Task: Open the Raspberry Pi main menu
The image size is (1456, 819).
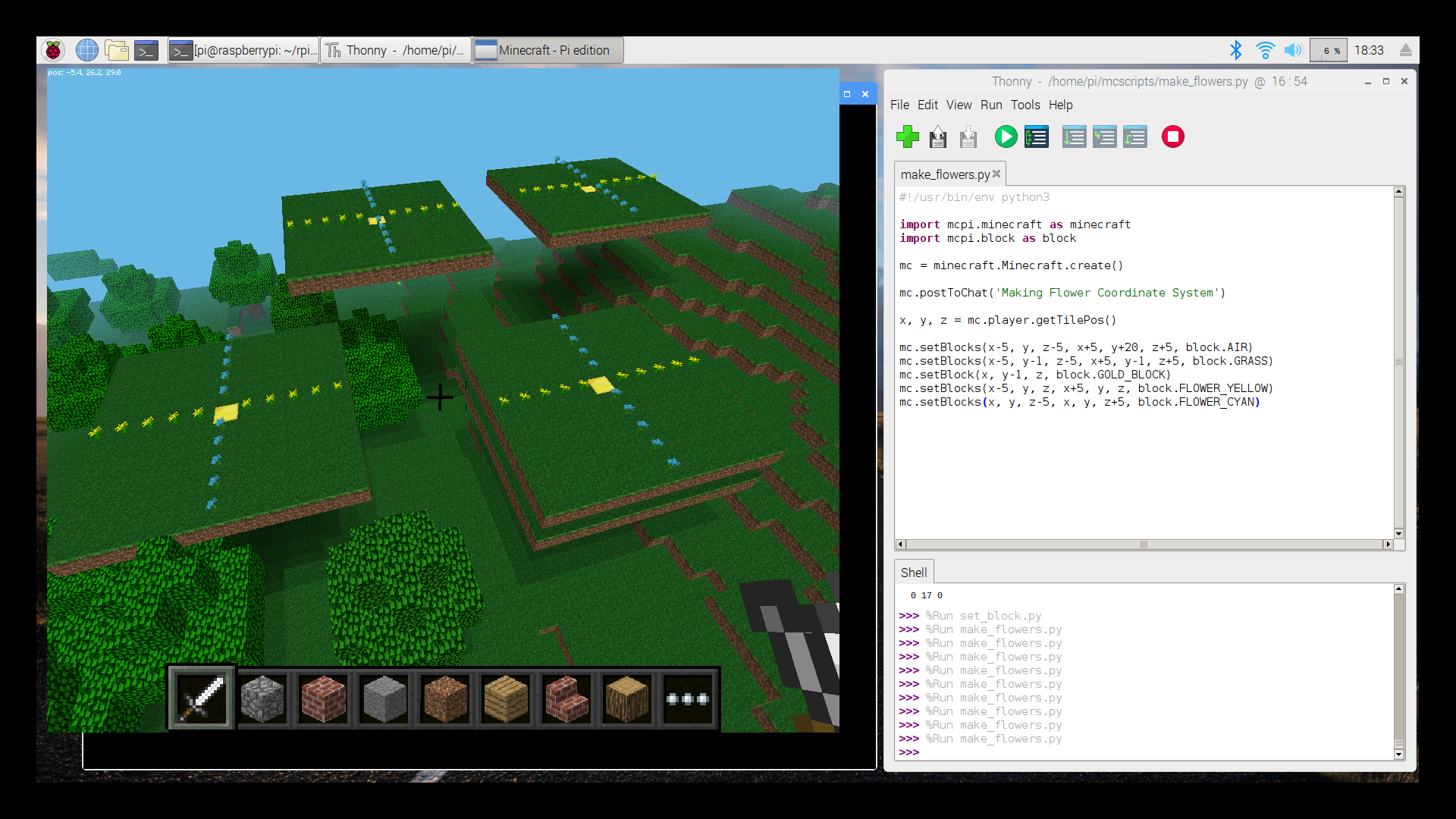Action: (x=53, y=50)
